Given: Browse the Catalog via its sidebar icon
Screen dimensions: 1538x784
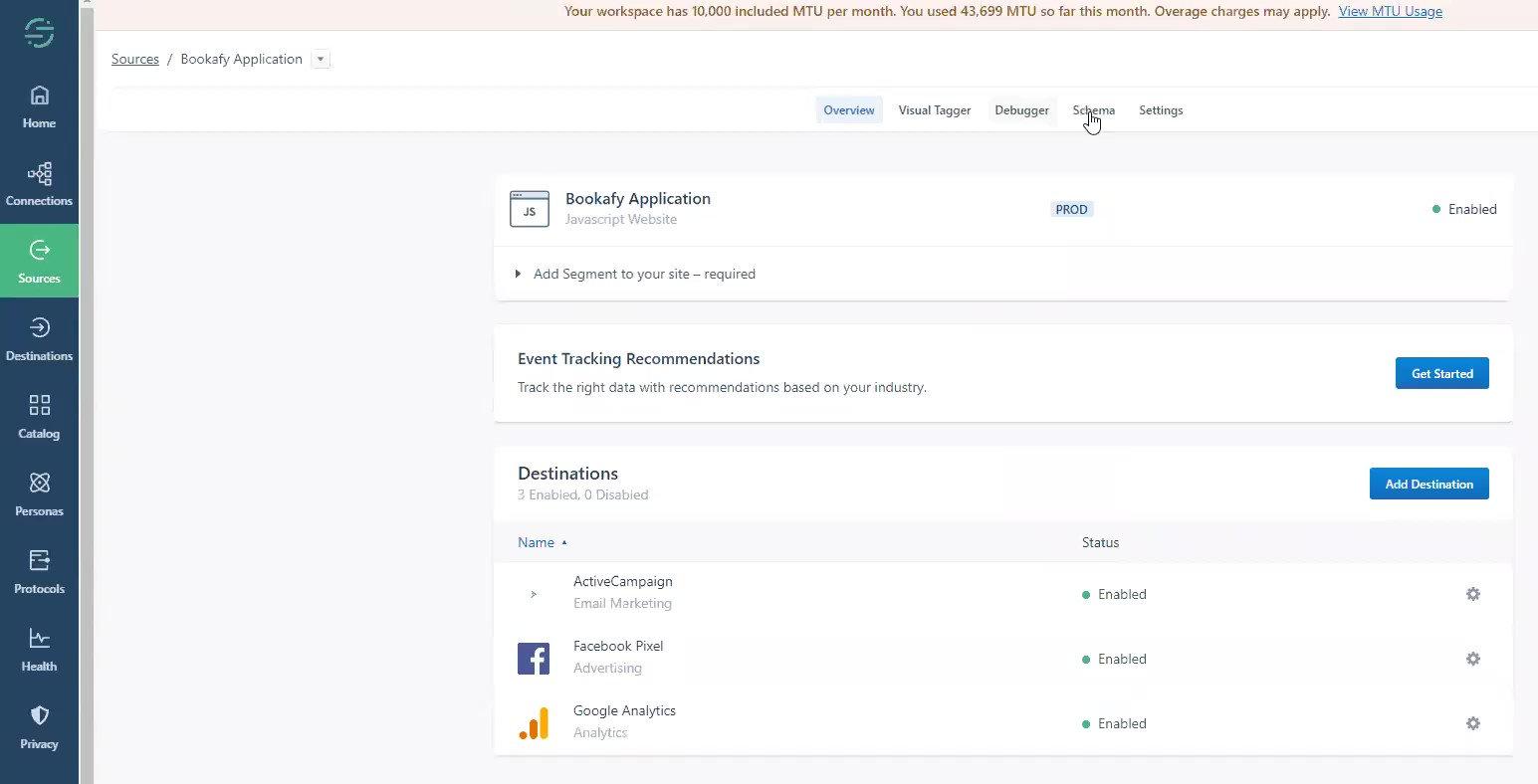Looking at the screenshot, I should pos(39,416).
